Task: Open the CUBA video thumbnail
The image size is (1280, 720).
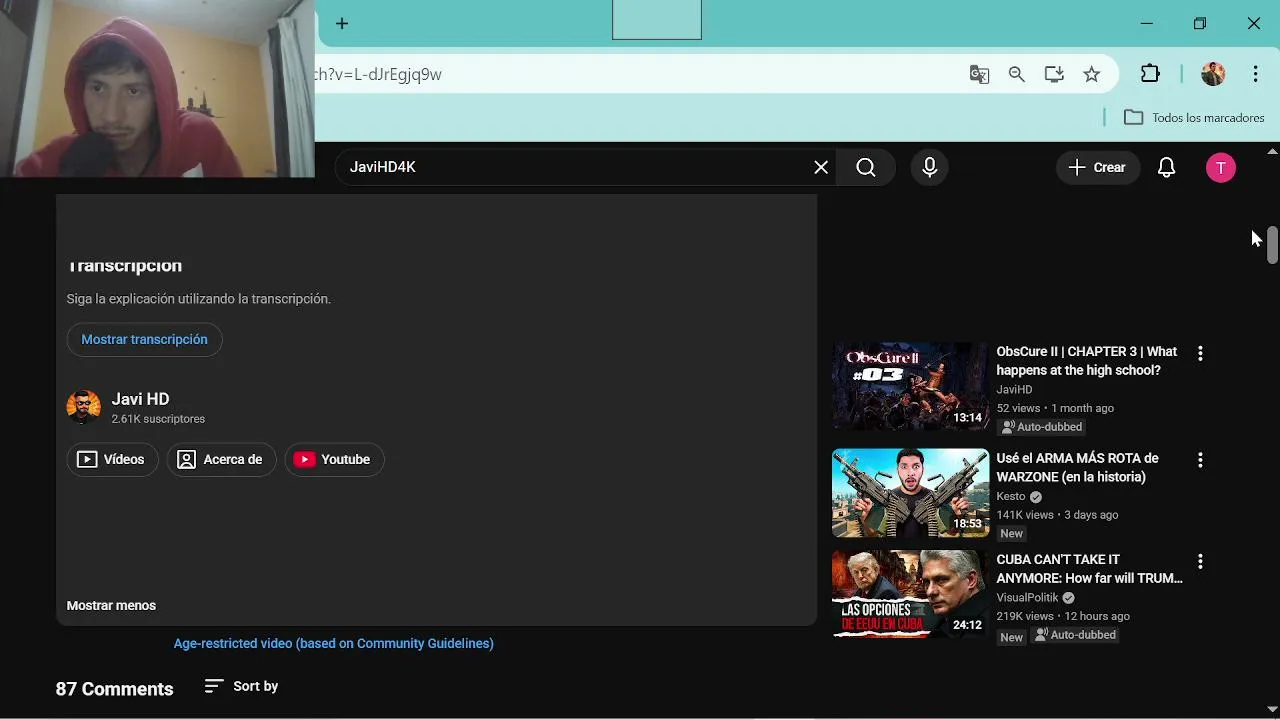Action: point(910,594)
